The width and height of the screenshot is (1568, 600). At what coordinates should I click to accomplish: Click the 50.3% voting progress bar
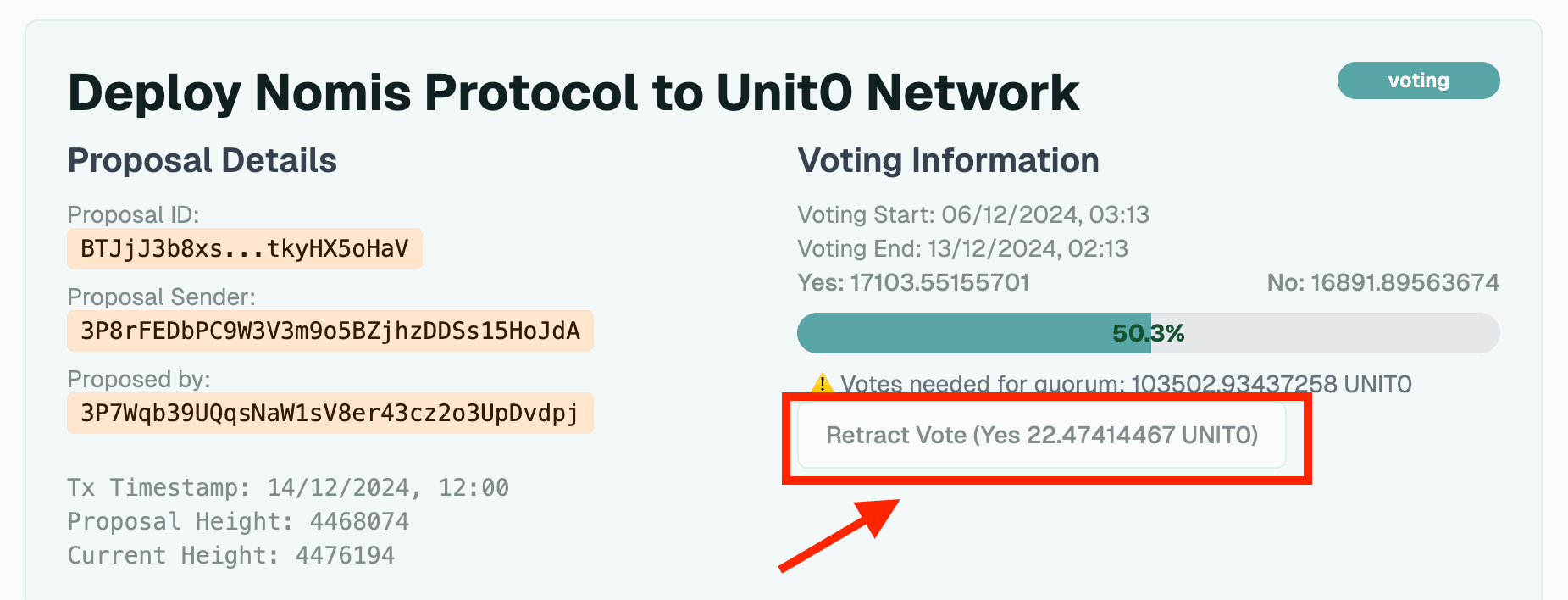[x=1149, y=333]
